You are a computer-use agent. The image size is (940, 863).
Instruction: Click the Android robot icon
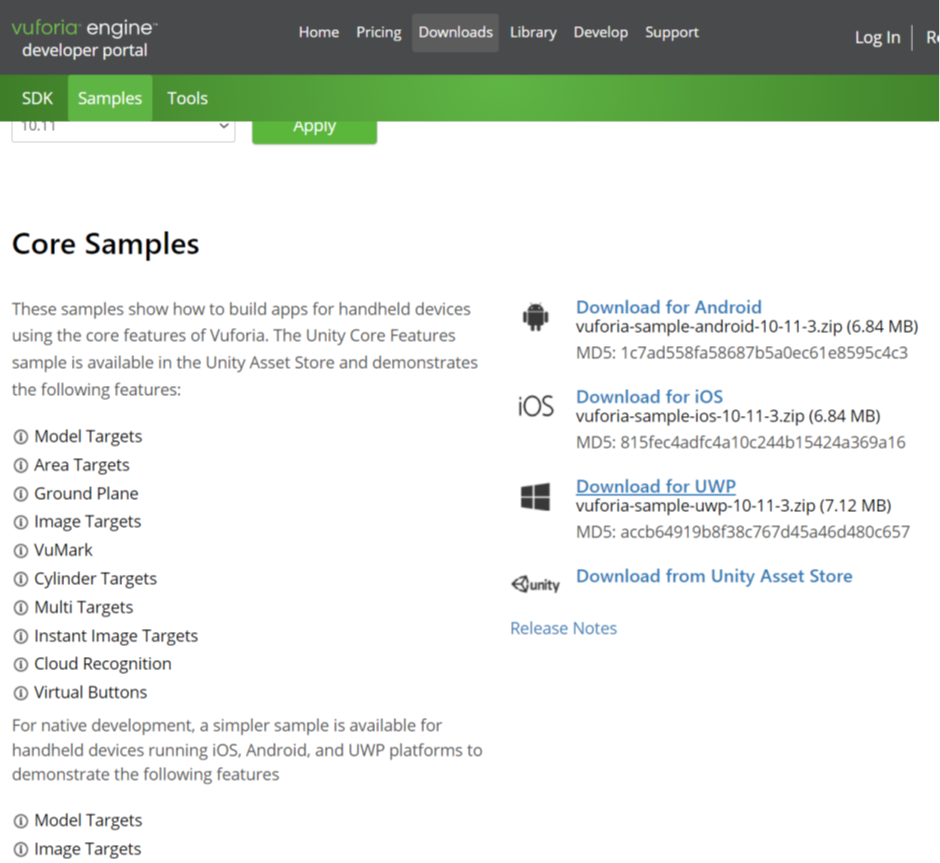click(535, 316)
